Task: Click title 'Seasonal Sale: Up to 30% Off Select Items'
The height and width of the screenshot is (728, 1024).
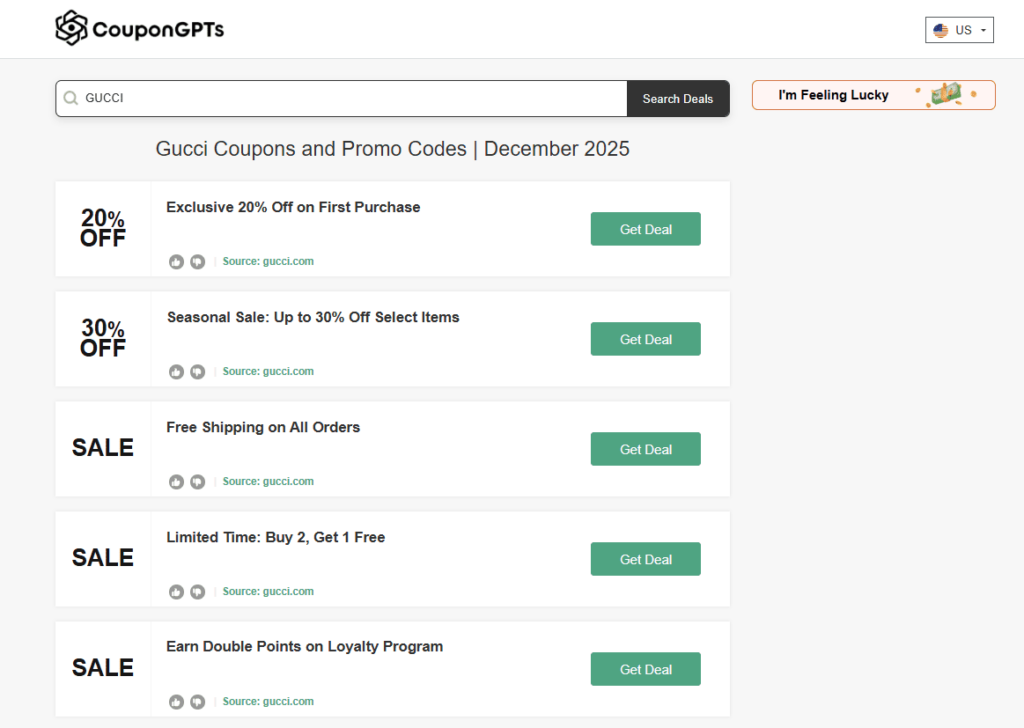Action: click(313, 317)
